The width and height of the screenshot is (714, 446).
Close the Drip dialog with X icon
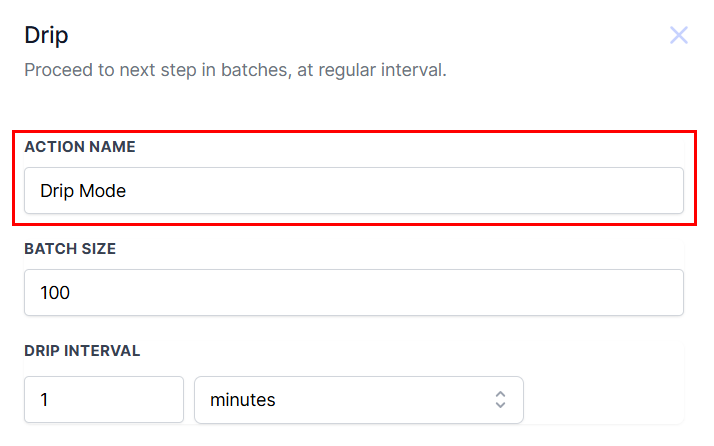tap(679, 36)
